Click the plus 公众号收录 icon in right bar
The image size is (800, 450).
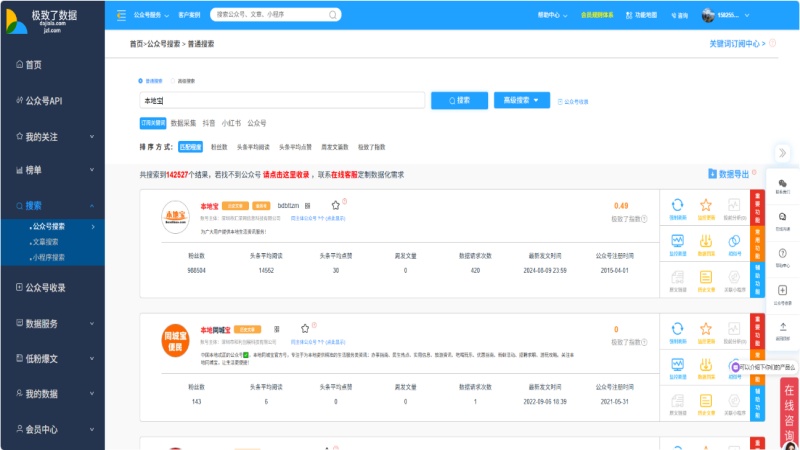(783, 290)
